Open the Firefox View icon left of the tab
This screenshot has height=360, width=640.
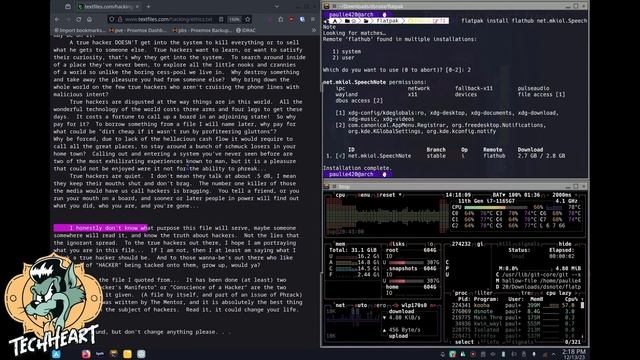click(x=68, y=7)
